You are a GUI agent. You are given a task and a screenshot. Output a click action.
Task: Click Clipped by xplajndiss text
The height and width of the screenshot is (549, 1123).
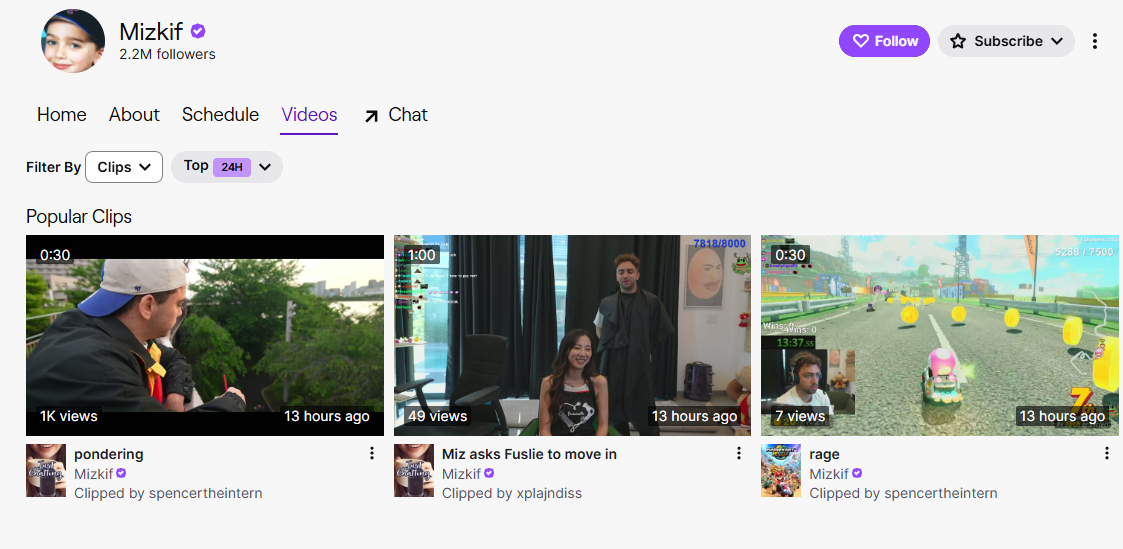tap(512, 493)
